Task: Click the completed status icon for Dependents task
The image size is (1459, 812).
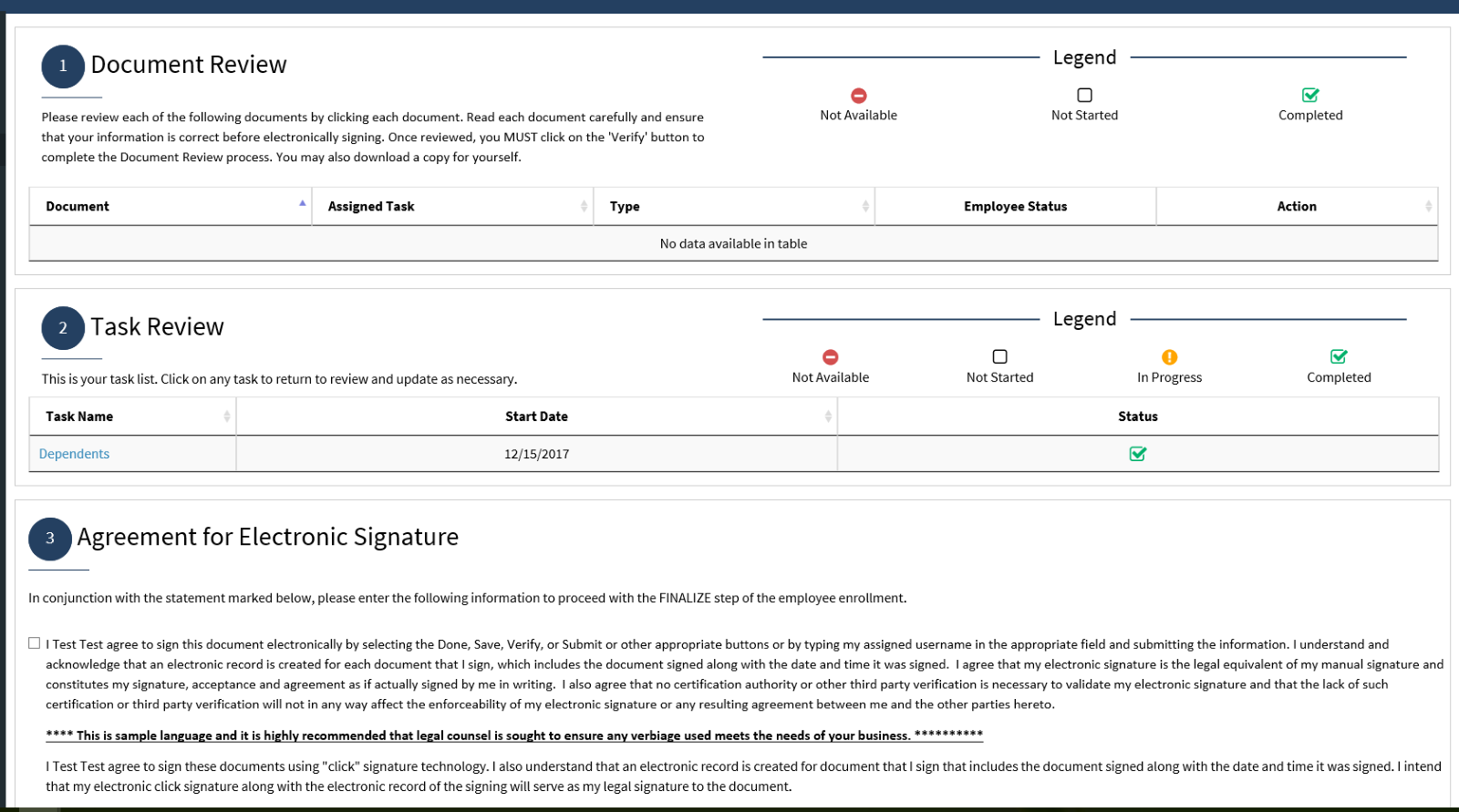Action: click(1137, 454)
